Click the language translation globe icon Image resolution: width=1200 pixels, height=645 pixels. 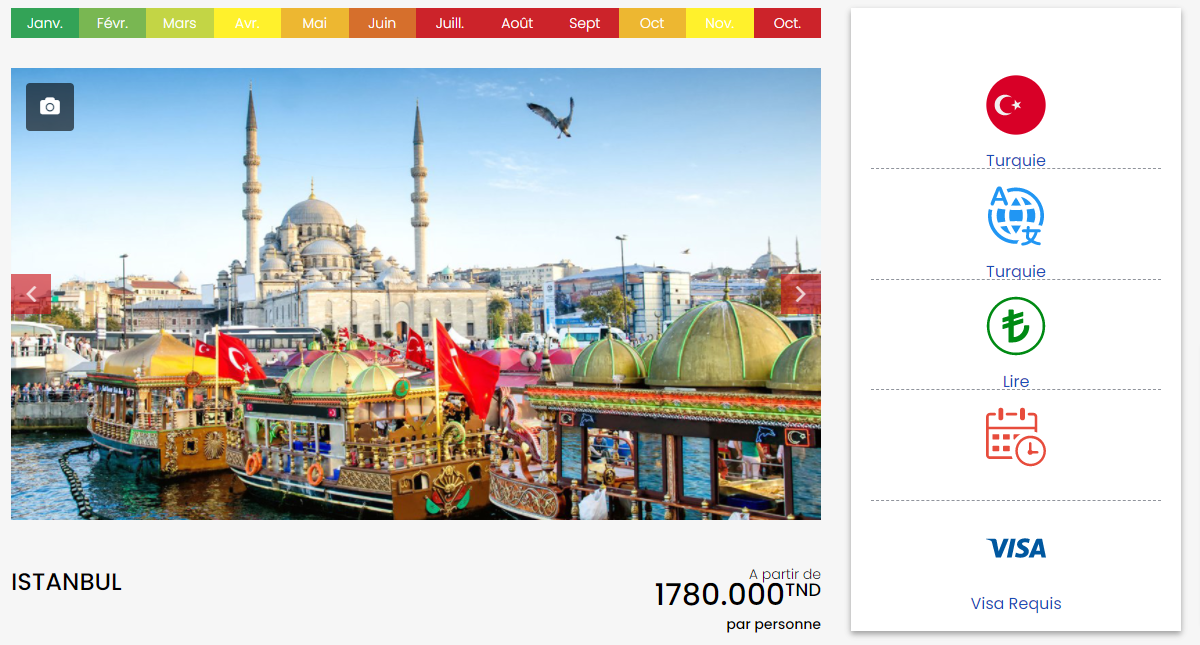(x=1016, y=216)
